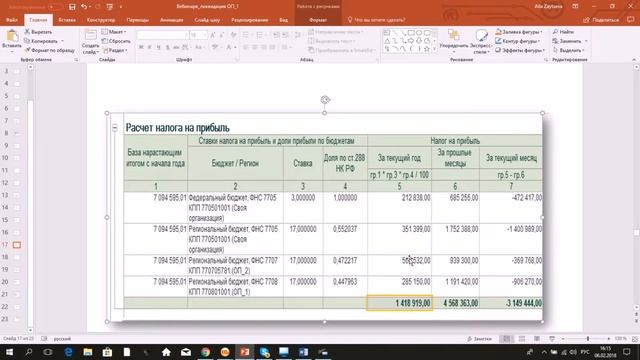640x360 pixels.
Task: Select slide 13 thumbnail in slide panel
Action: (x=17, y=195)
